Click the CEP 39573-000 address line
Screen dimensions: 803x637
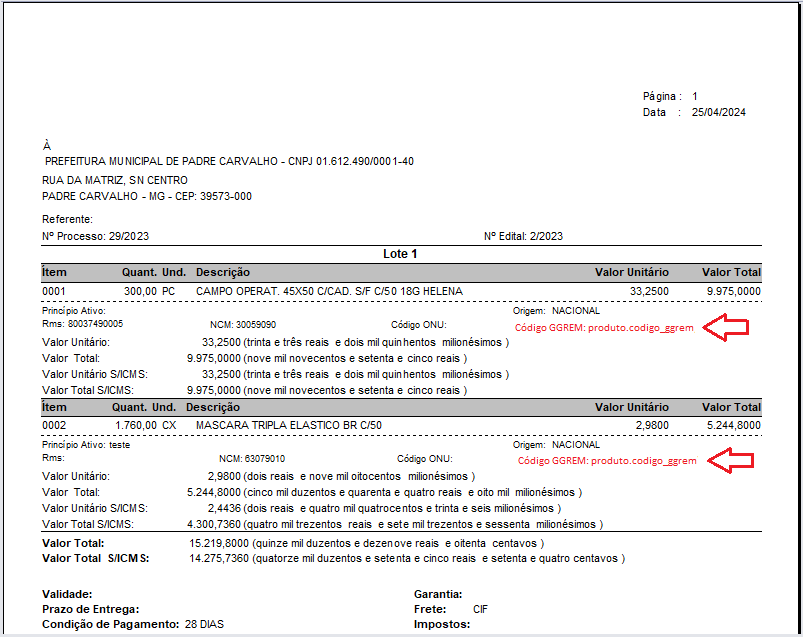pos(147,196)
